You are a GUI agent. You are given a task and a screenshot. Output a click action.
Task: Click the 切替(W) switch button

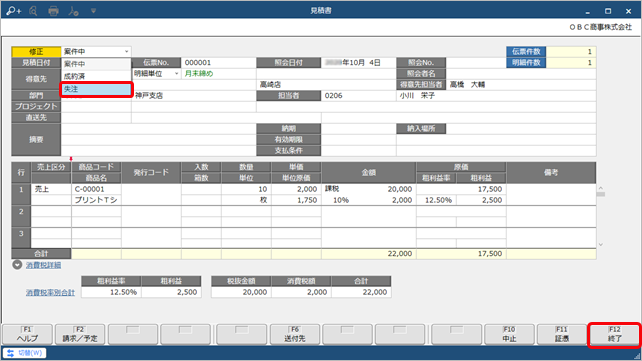coord(25,353)
